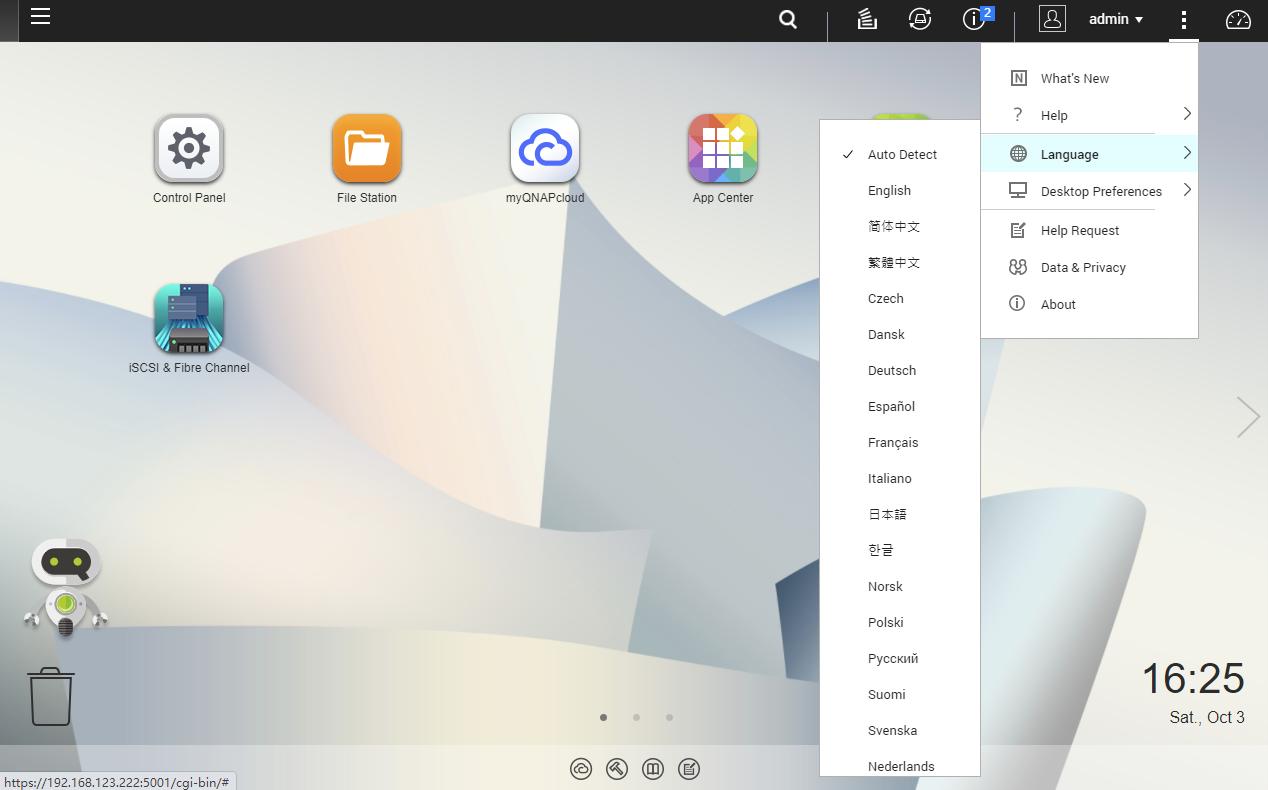Click the user avatar icon
The image size is (1268, 790).
[1052, 18]
